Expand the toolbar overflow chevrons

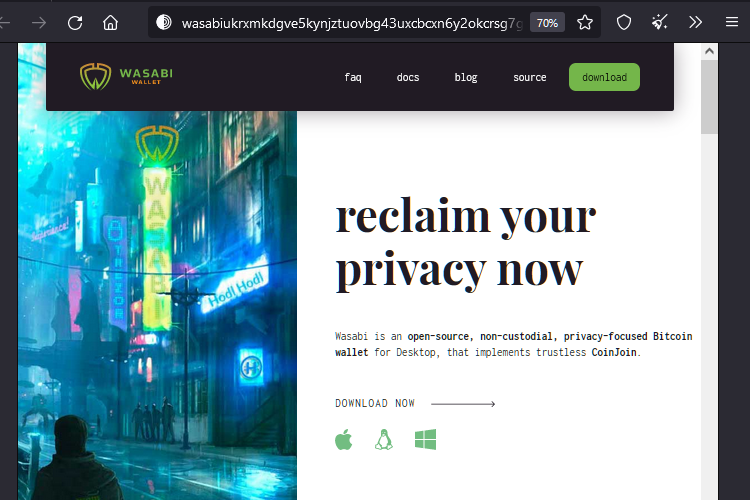point(695,22)
